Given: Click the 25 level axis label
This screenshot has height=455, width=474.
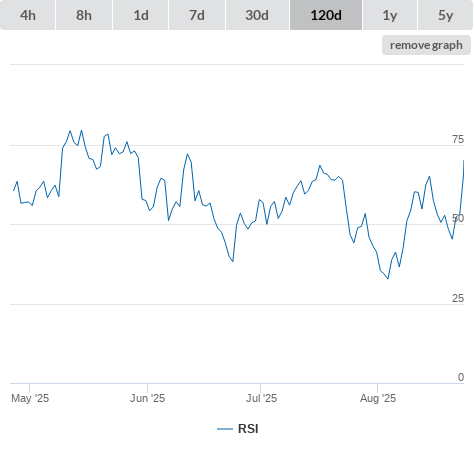Looking at the screenshot, I should click(x=458, y=298).
